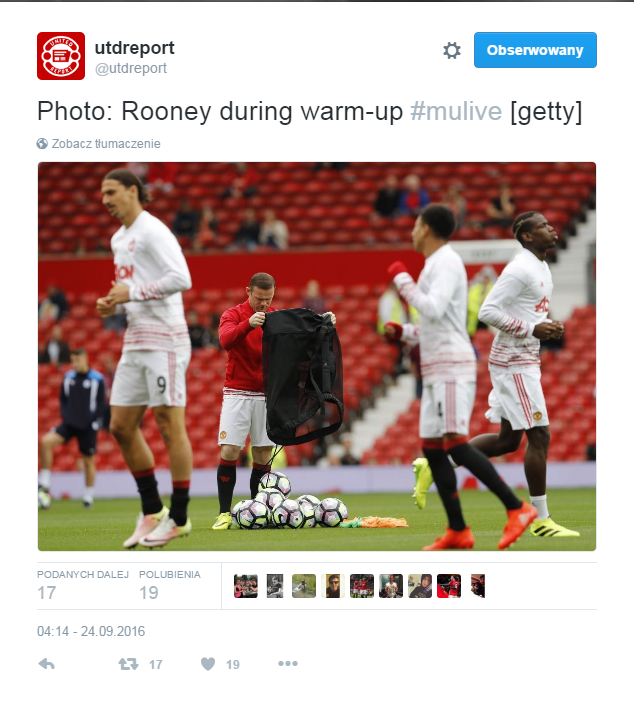Like the tweet with heart icon
The width and height of the screenshot is (634, 702).
click(208, 664)
